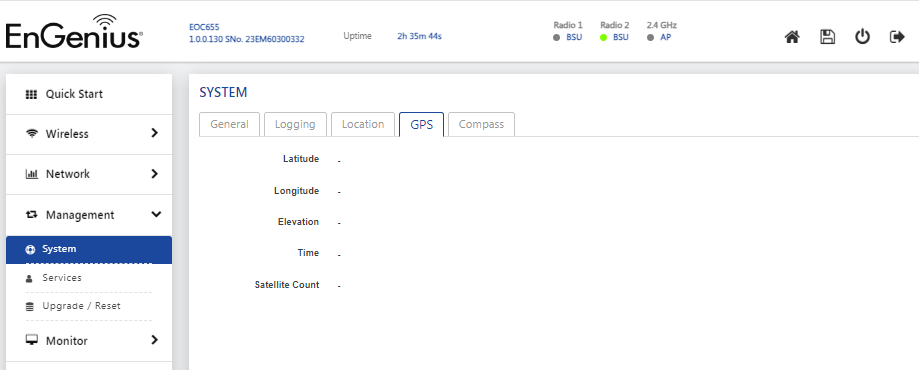Switch to the General tab
This screenshot has width=919, height=370.
pos(229,124)
